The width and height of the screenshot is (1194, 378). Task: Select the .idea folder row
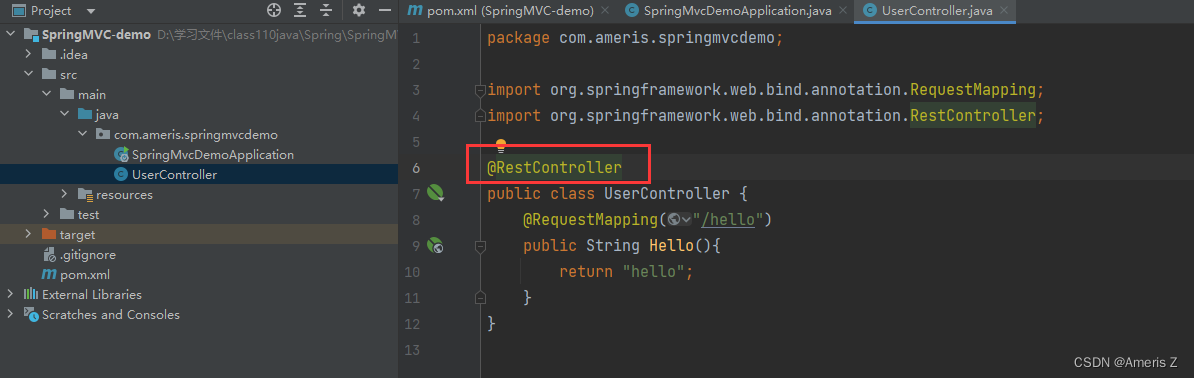point(199,55)
